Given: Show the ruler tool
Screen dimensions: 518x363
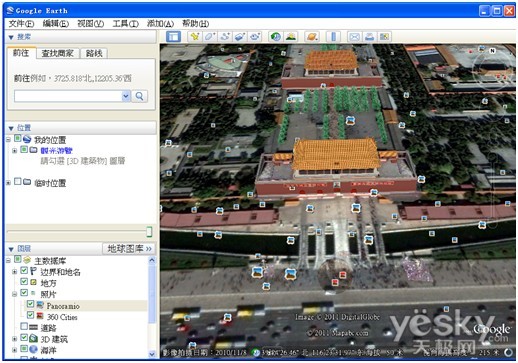Looking at the screenshot, I should click(x=333, y=36).
